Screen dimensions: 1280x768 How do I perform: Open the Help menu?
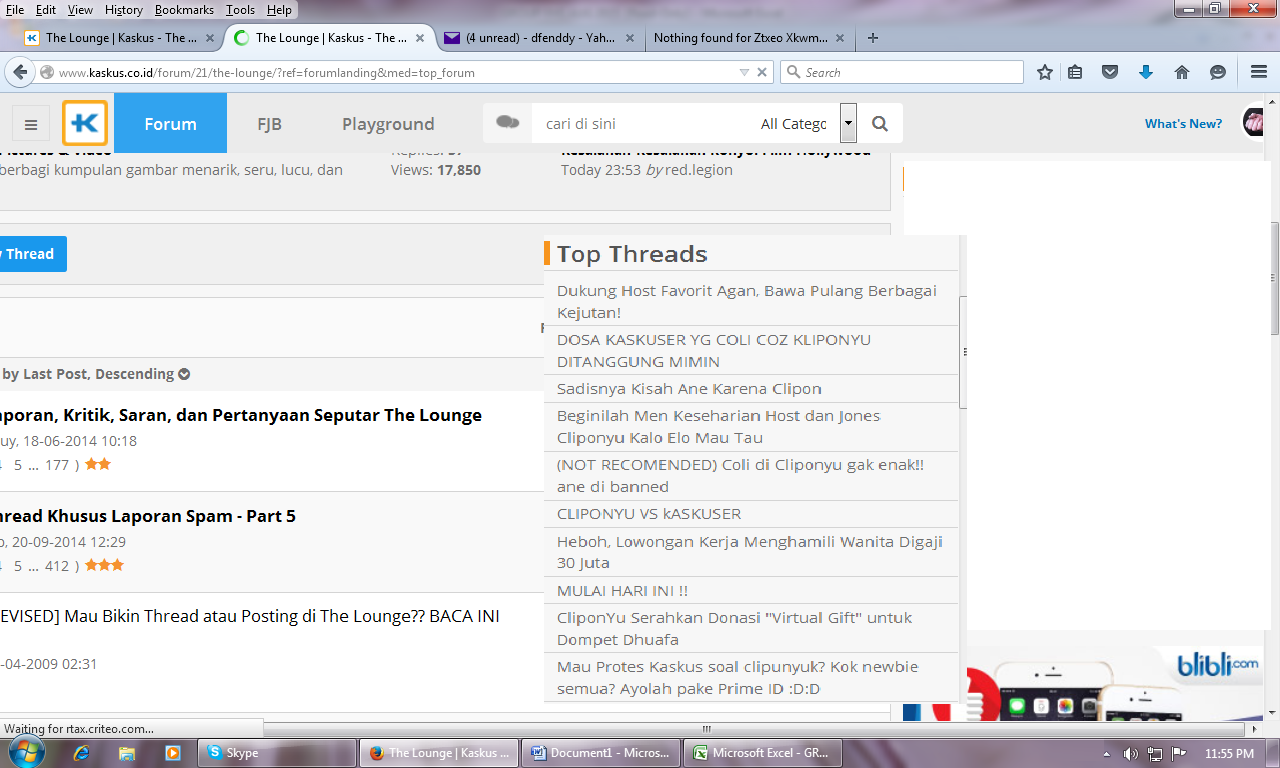[279, 9]
